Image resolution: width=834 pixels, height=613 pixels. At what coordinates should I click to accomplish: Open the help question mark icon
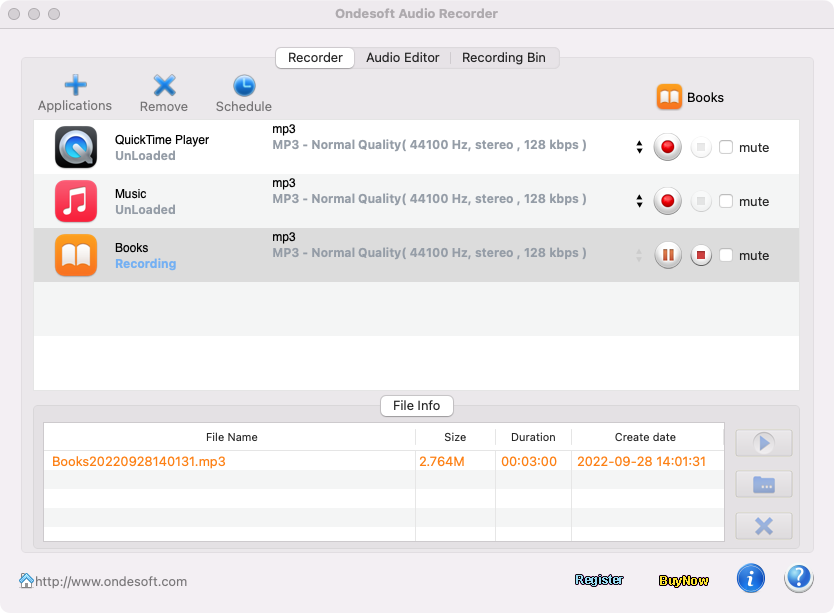coord(799,578)
